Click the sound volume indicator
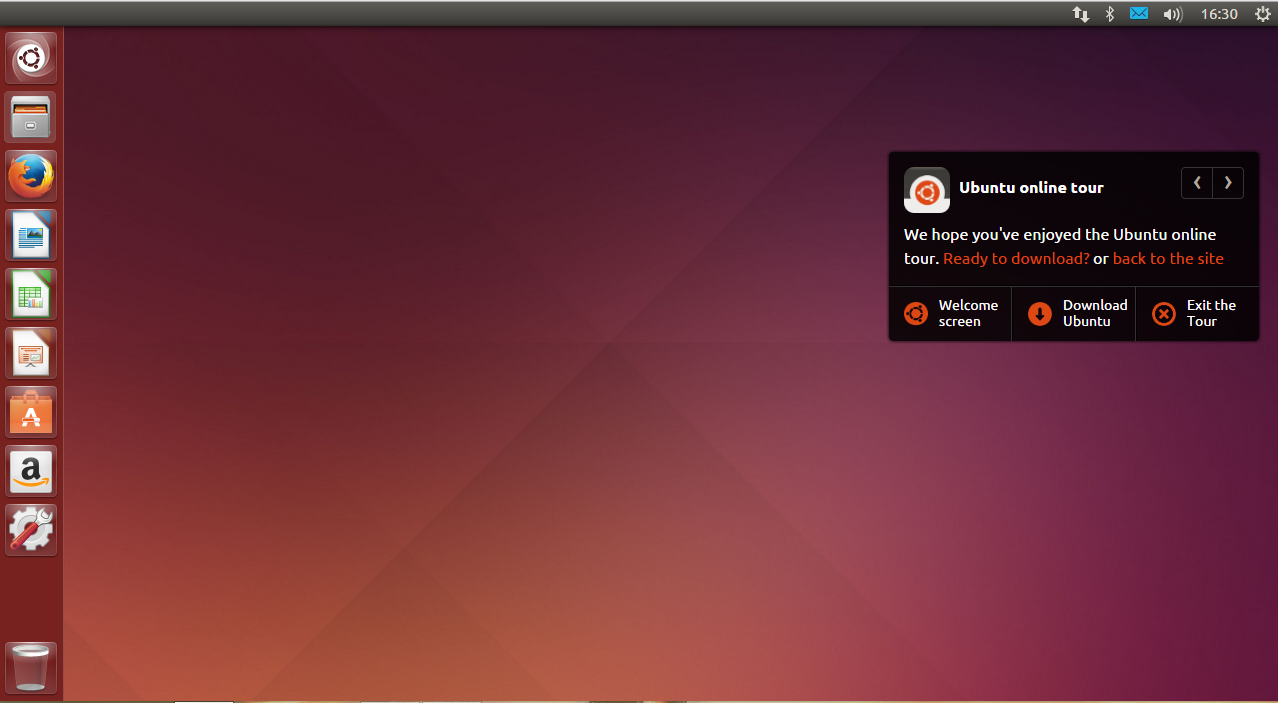Viewport: 1278px width, 703px height. pyautogui.click(x=1173, y=14)
